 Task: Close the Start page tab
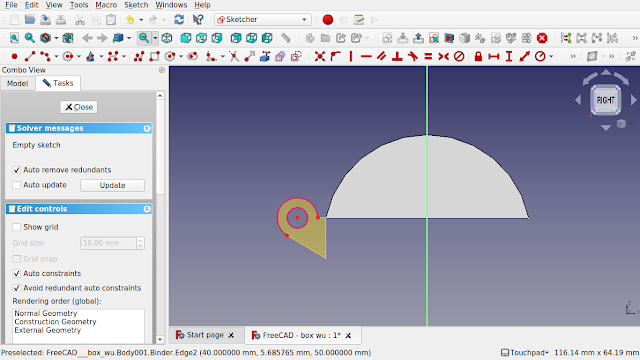[231, 335]
